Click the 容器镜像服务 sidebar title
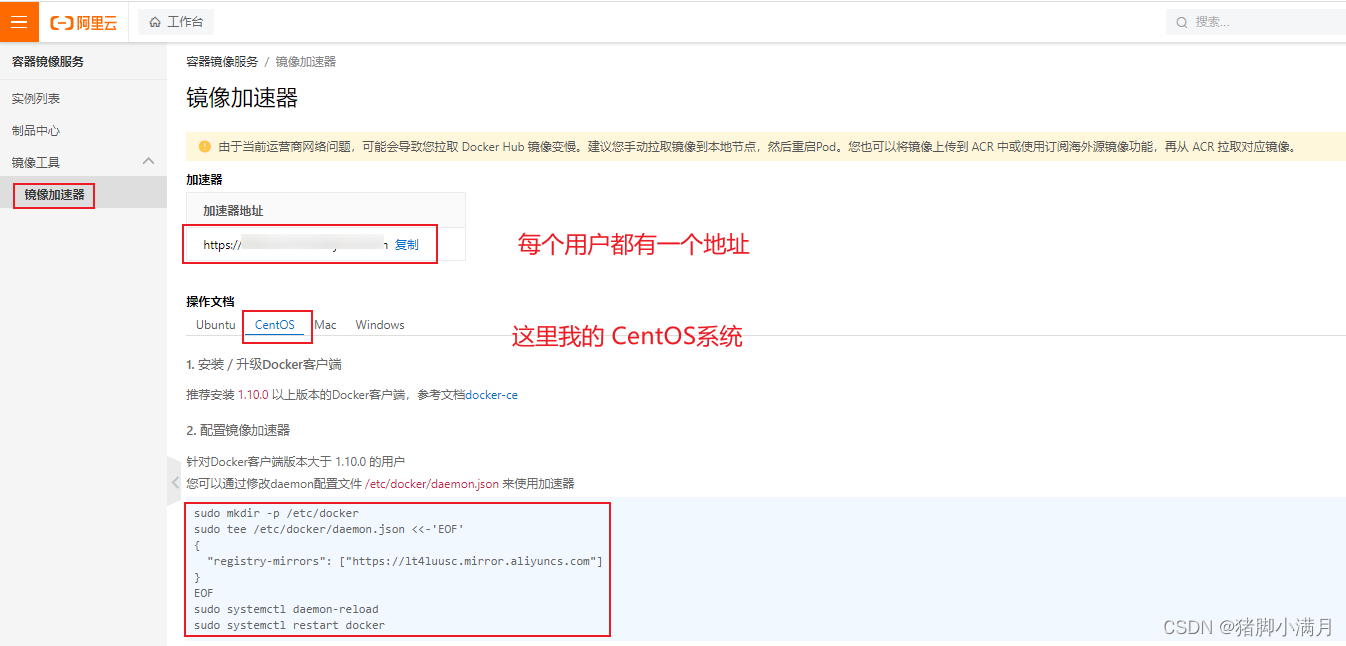1346x646 pixels. (48, 62)
